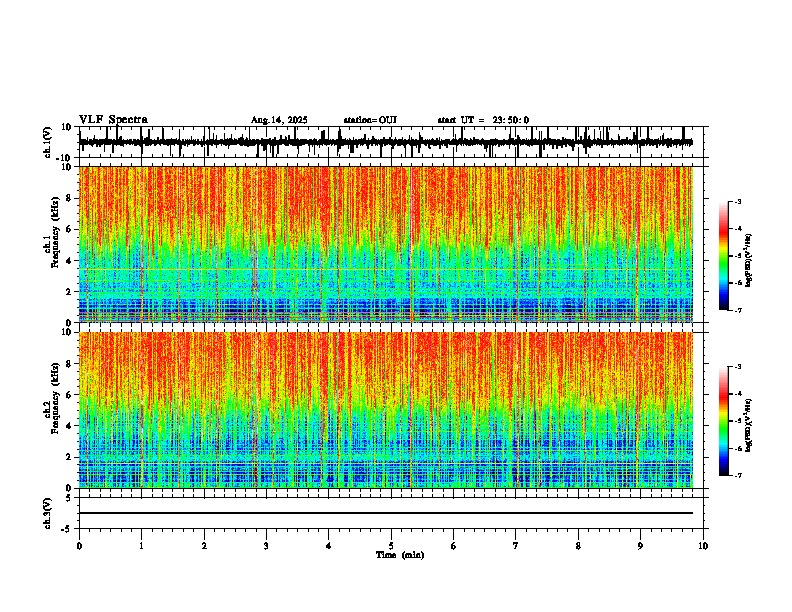
Task: Click the ch.2 spectrogram panel
Action: 386,410
